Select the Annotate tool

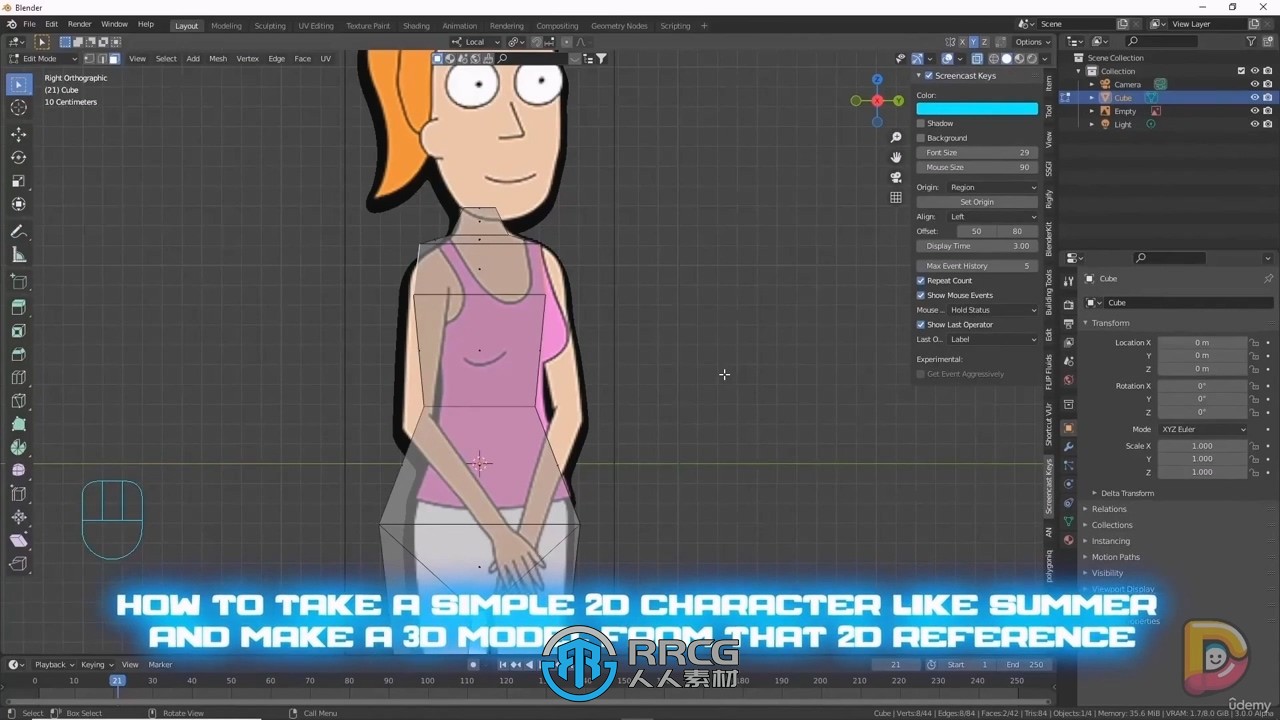click(18, 231)
